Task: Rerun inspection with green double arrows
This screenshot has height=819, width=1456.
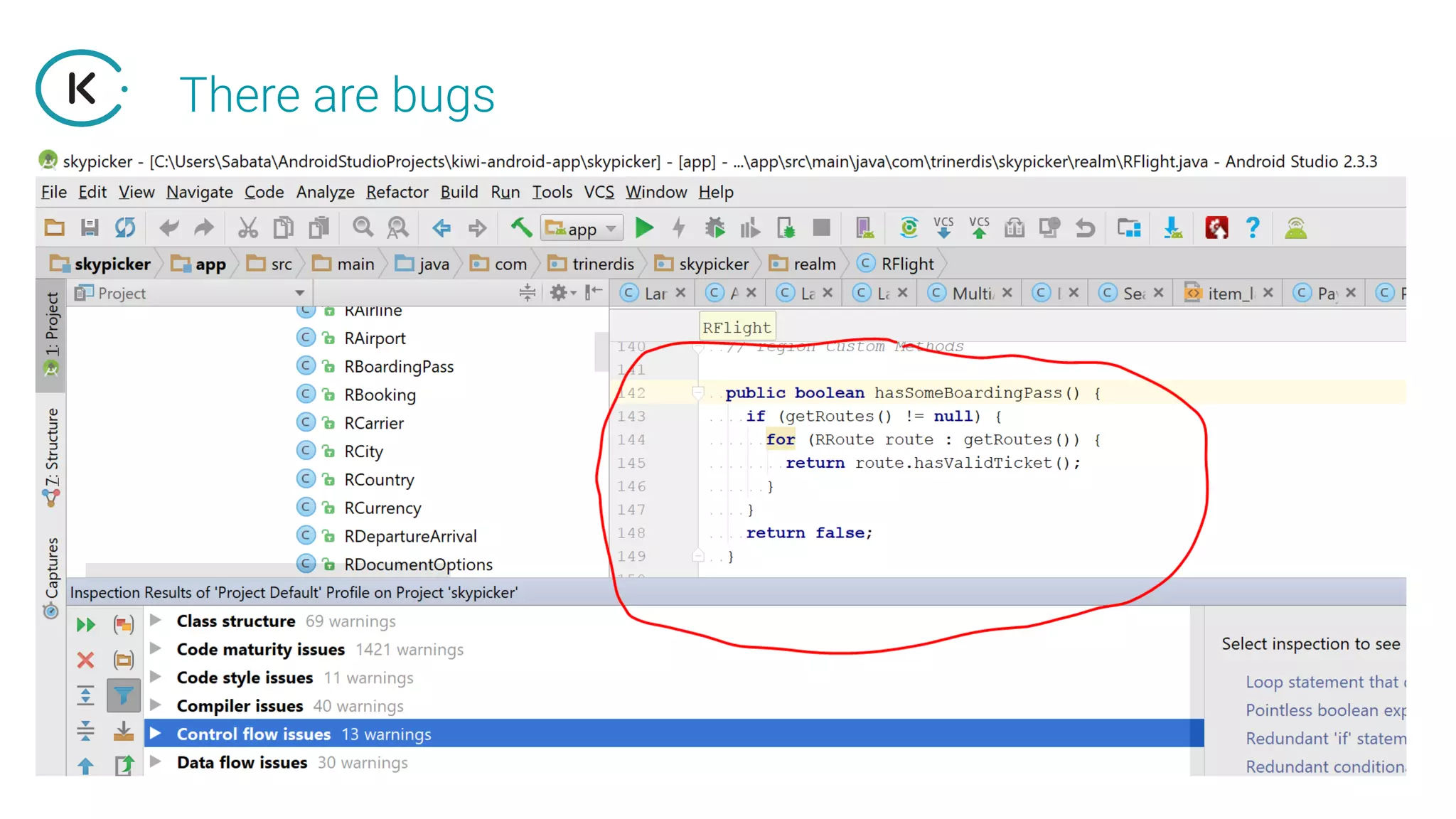Action: (x=86, y=625)
